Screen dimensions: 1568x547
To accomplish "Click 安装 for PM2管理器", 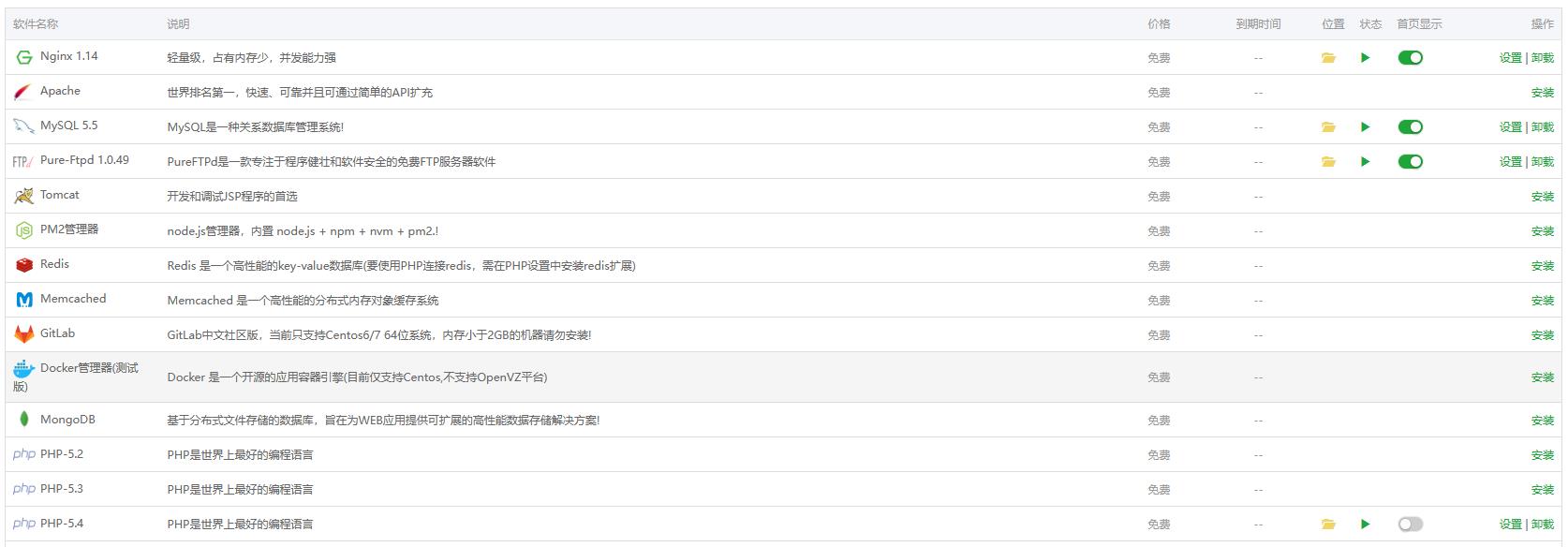I will pyautogui.click(x=1542, y=231).
